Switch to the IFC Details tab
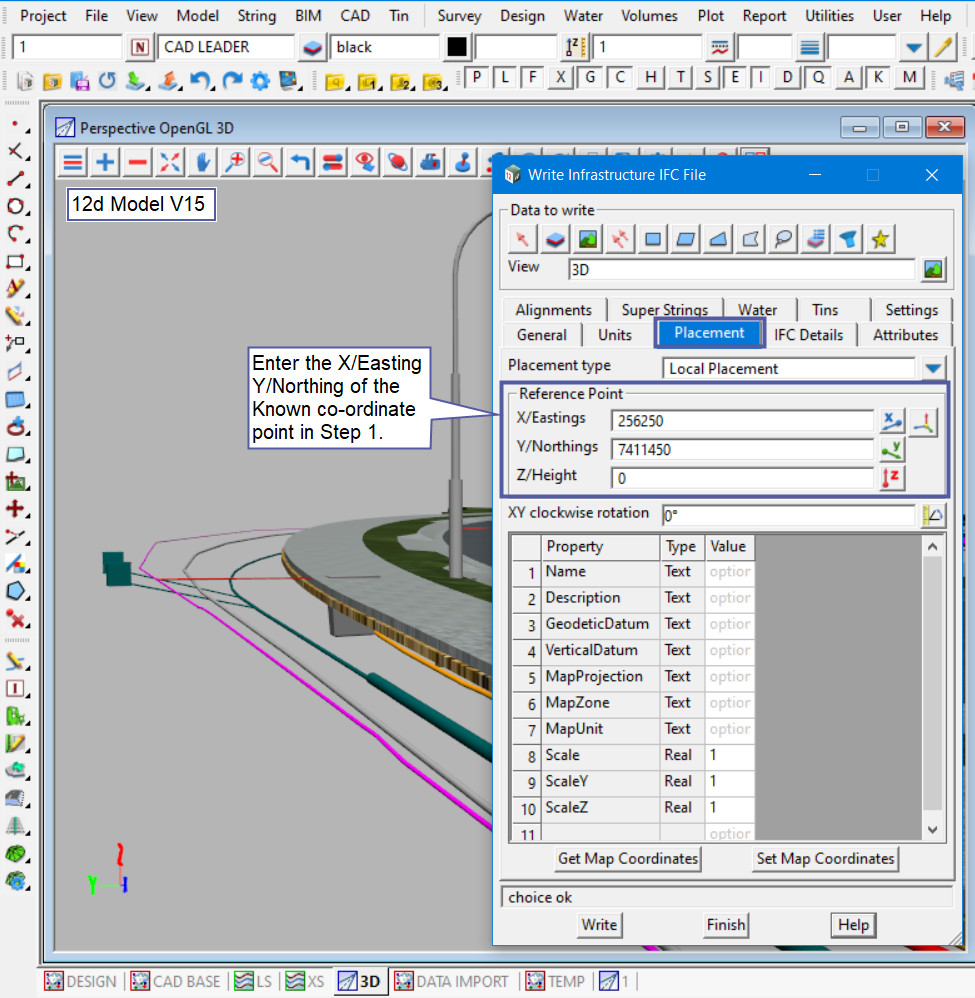Image resolution: width=975 pixels, height=998 pixels. point(808,335)
